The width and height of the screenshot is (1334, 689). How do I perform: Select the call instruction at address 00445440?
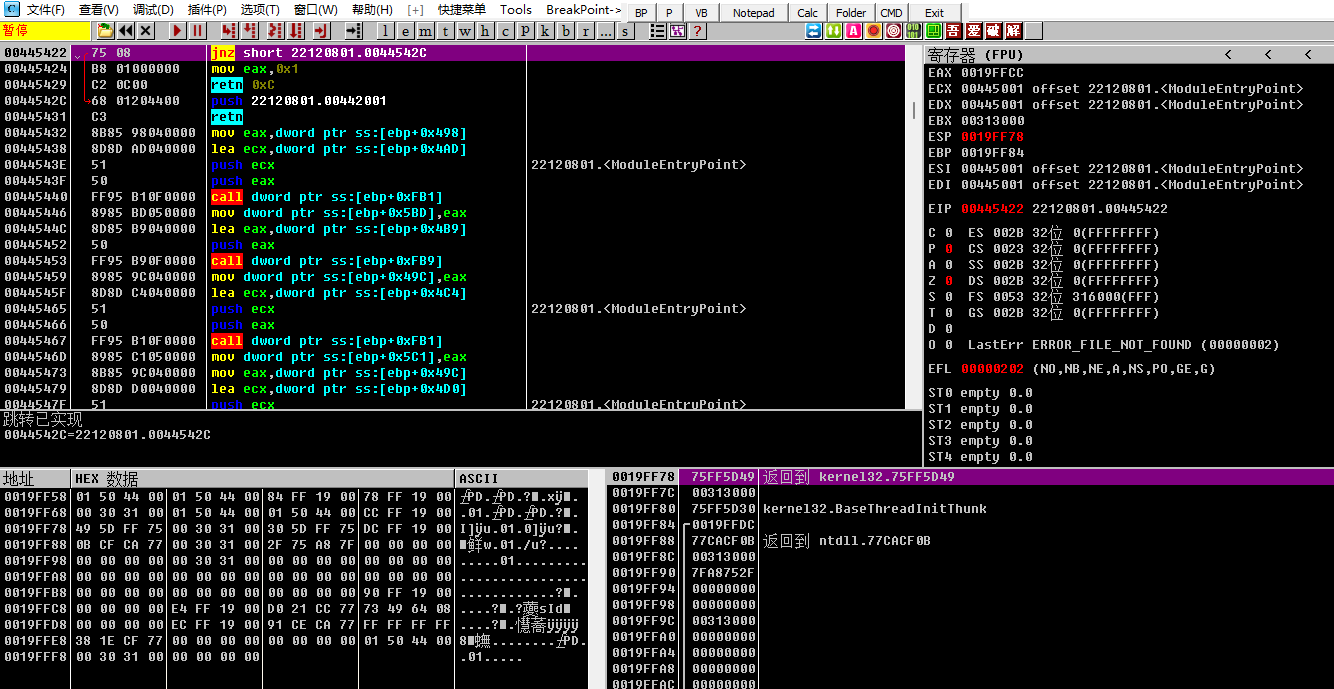227,197
